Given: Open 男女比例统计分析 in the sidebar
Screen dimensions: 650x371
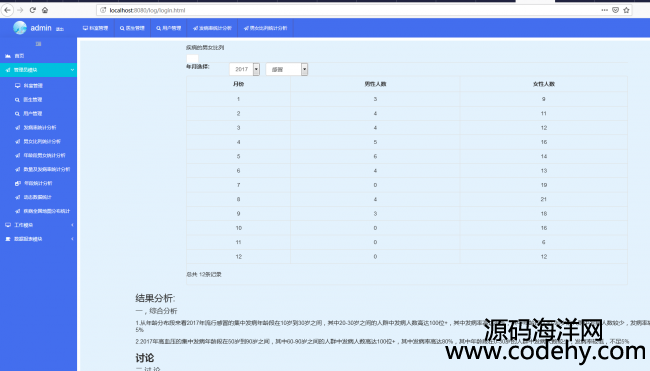Looking at the screenshot, I should (38, 141).
